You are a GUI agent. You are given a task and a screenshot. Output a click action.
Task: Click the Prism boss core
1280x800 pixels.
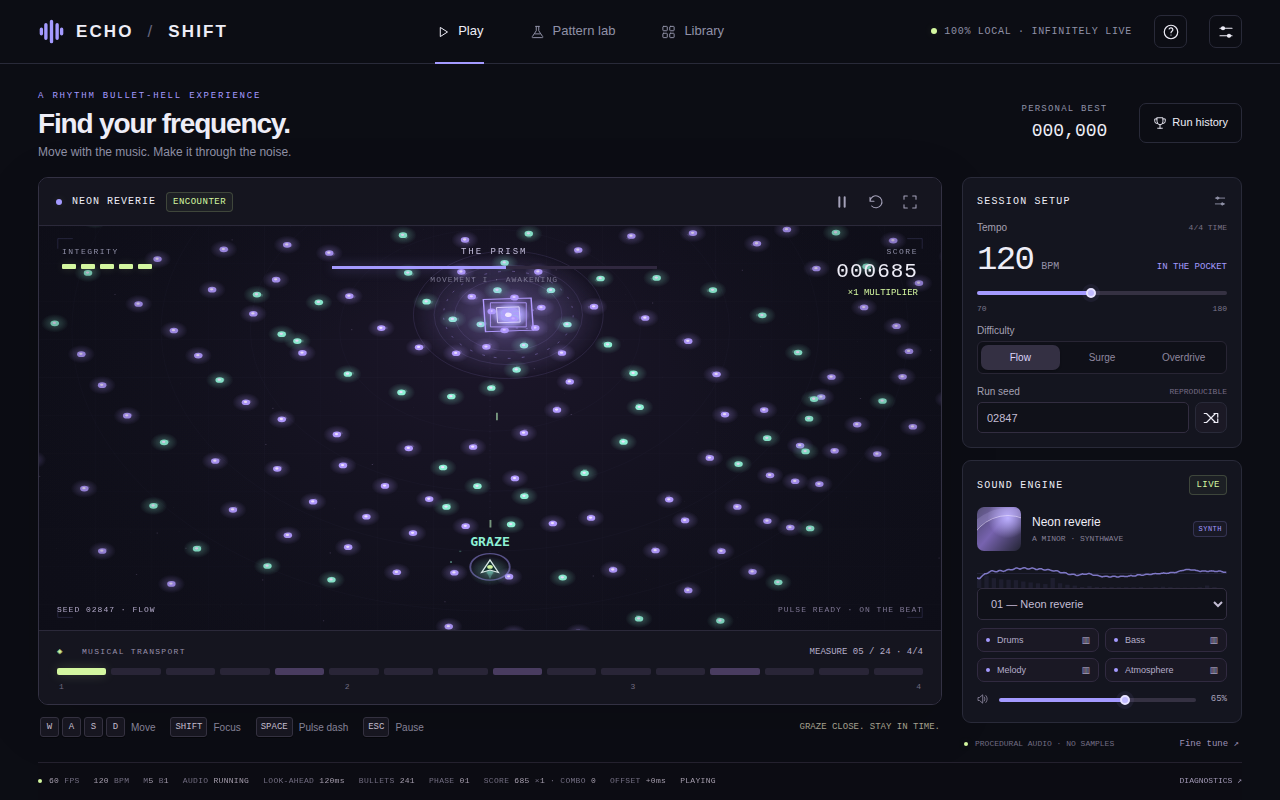point(508,315)
